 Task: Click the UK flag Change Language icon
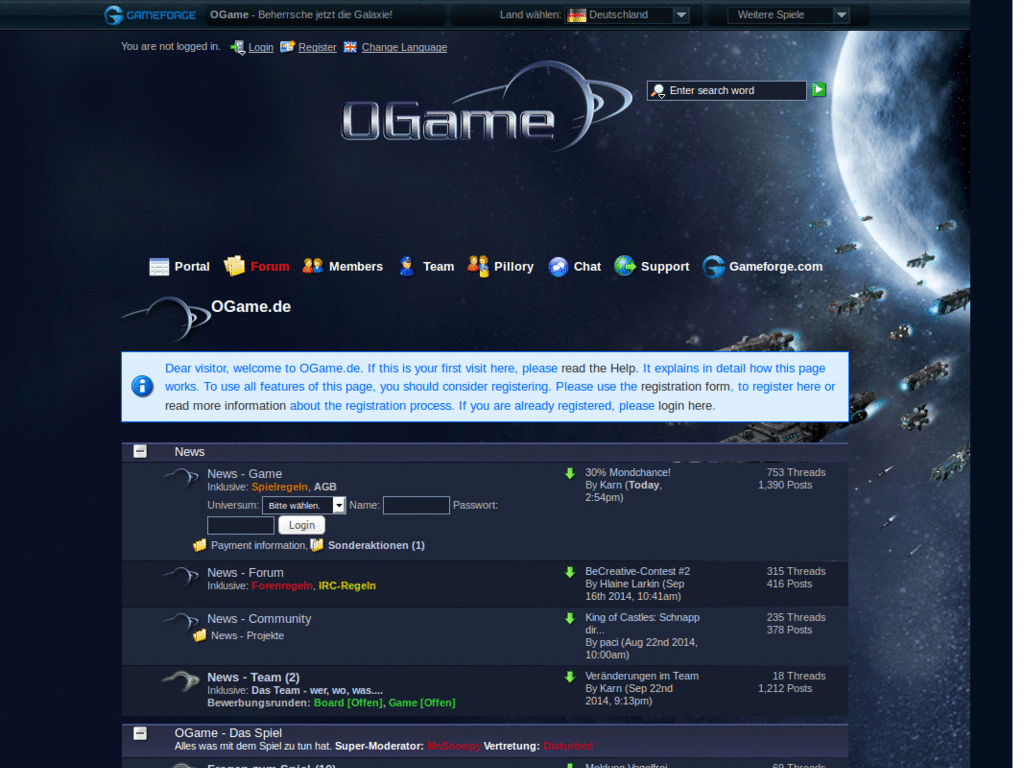(351, 46)
